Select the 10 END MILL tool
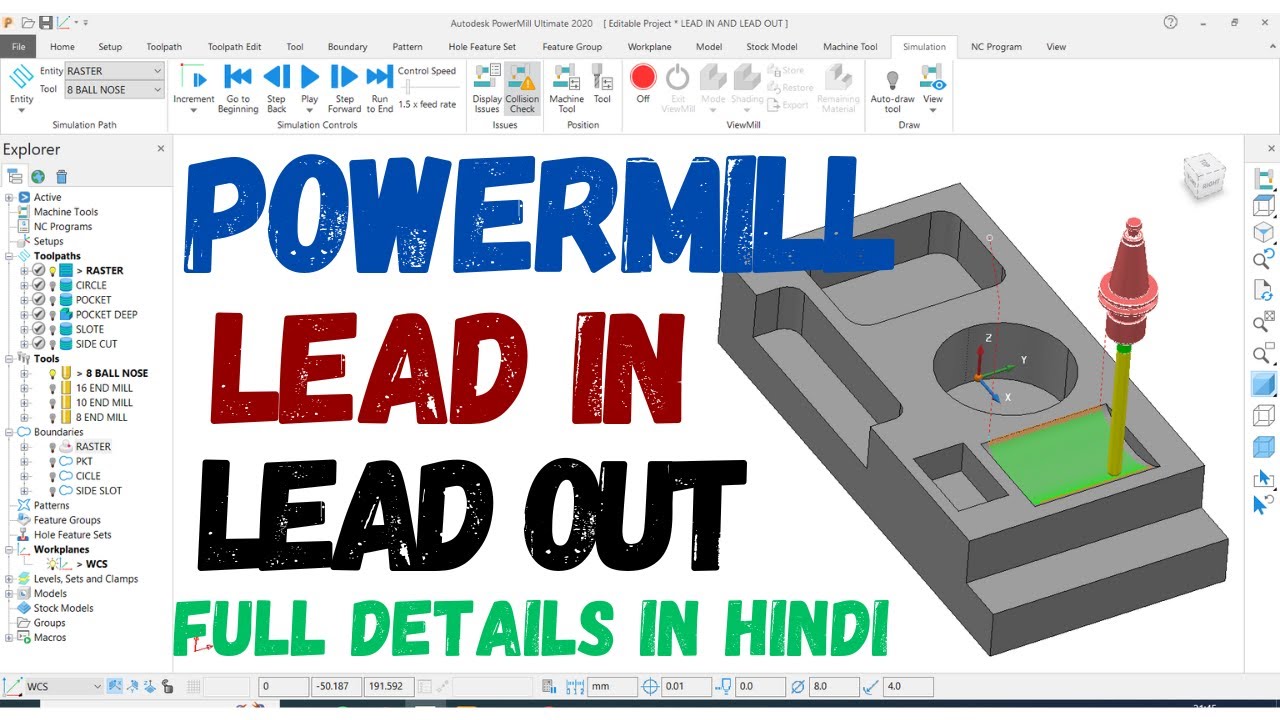 click(x=104, y=402)
